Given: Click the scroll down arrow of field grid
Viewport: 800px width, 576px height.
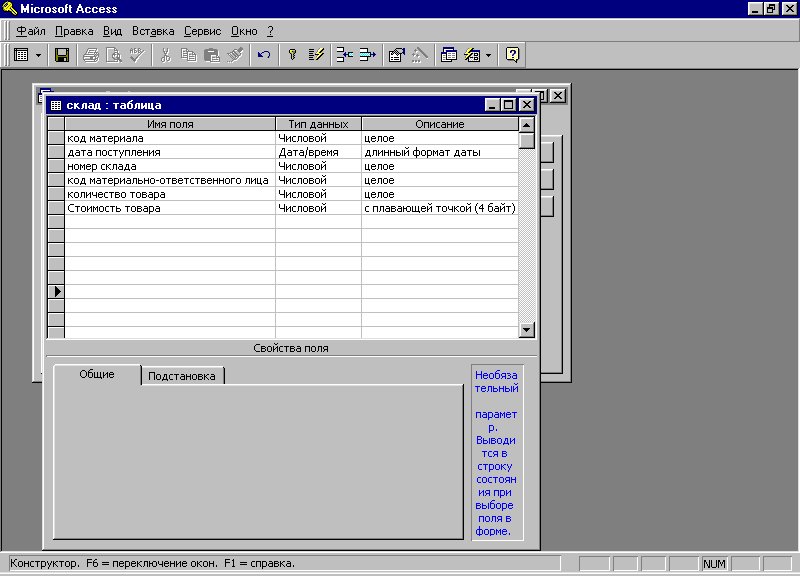Looking at the screenshot, I should pyautogui.click(x=527, y=330).
